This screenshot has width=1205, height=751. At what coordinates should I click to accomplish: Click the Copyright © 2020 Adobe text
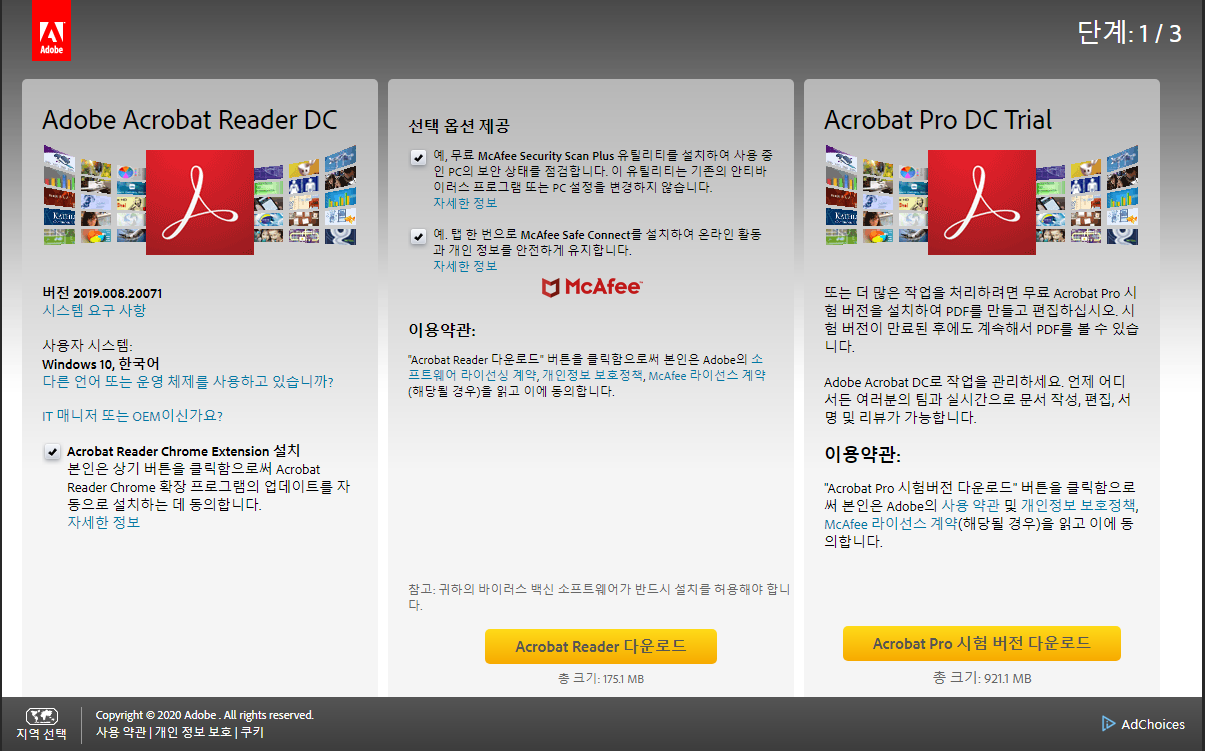click(x=204, y=715)
